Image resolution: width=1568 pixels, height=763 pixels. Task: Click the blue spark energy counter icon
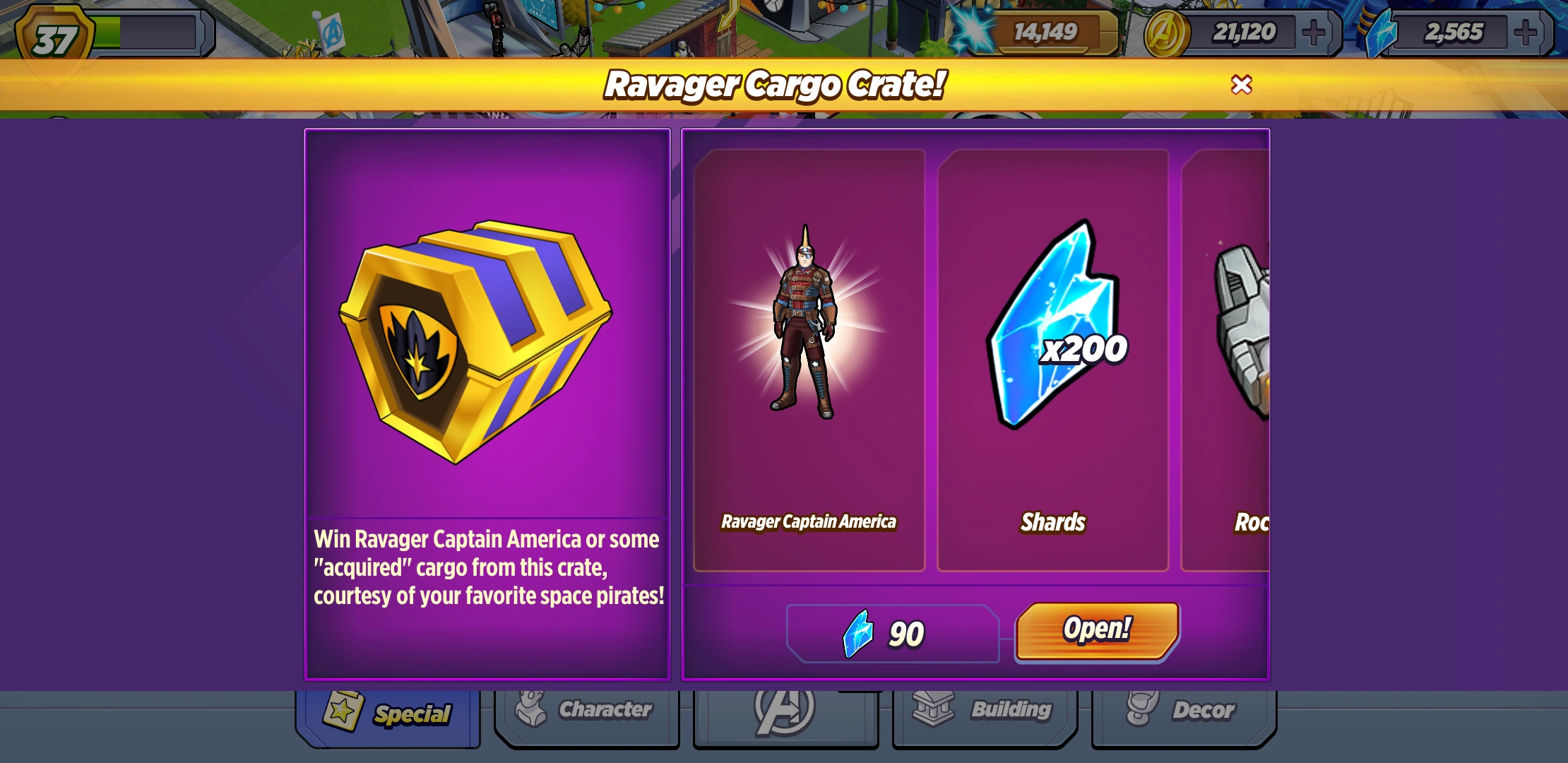click(973, 30)
